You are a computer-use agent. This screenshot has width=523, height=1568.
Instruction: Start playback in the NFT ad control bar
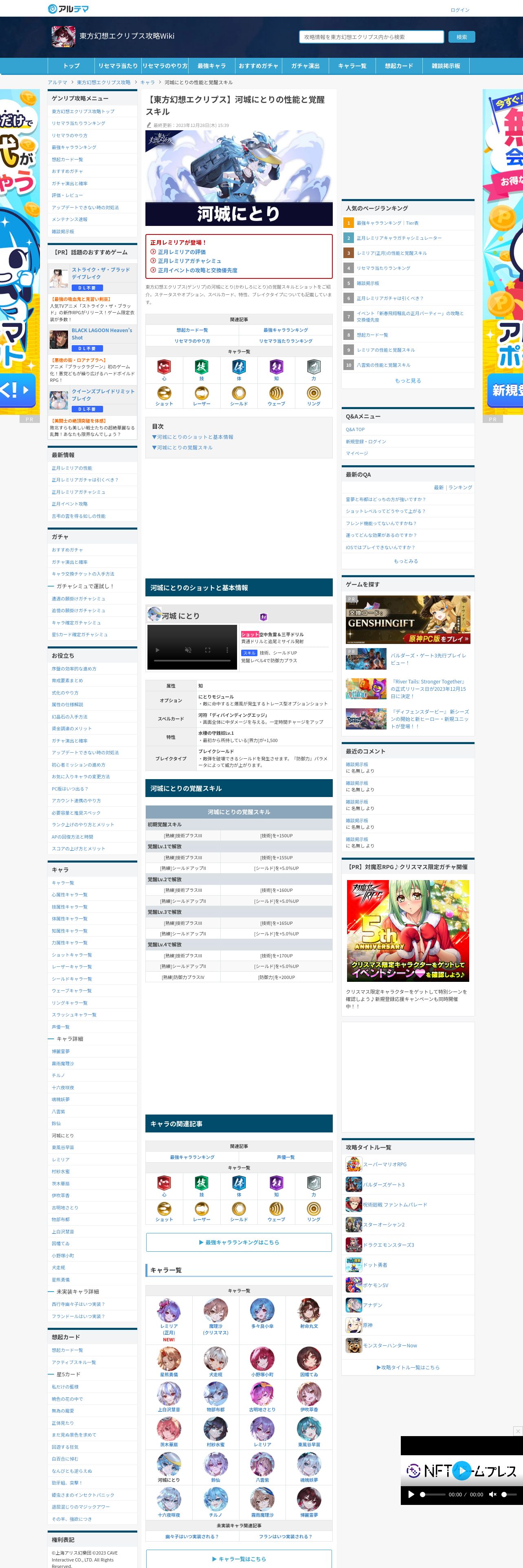(x=411, y=1494)
